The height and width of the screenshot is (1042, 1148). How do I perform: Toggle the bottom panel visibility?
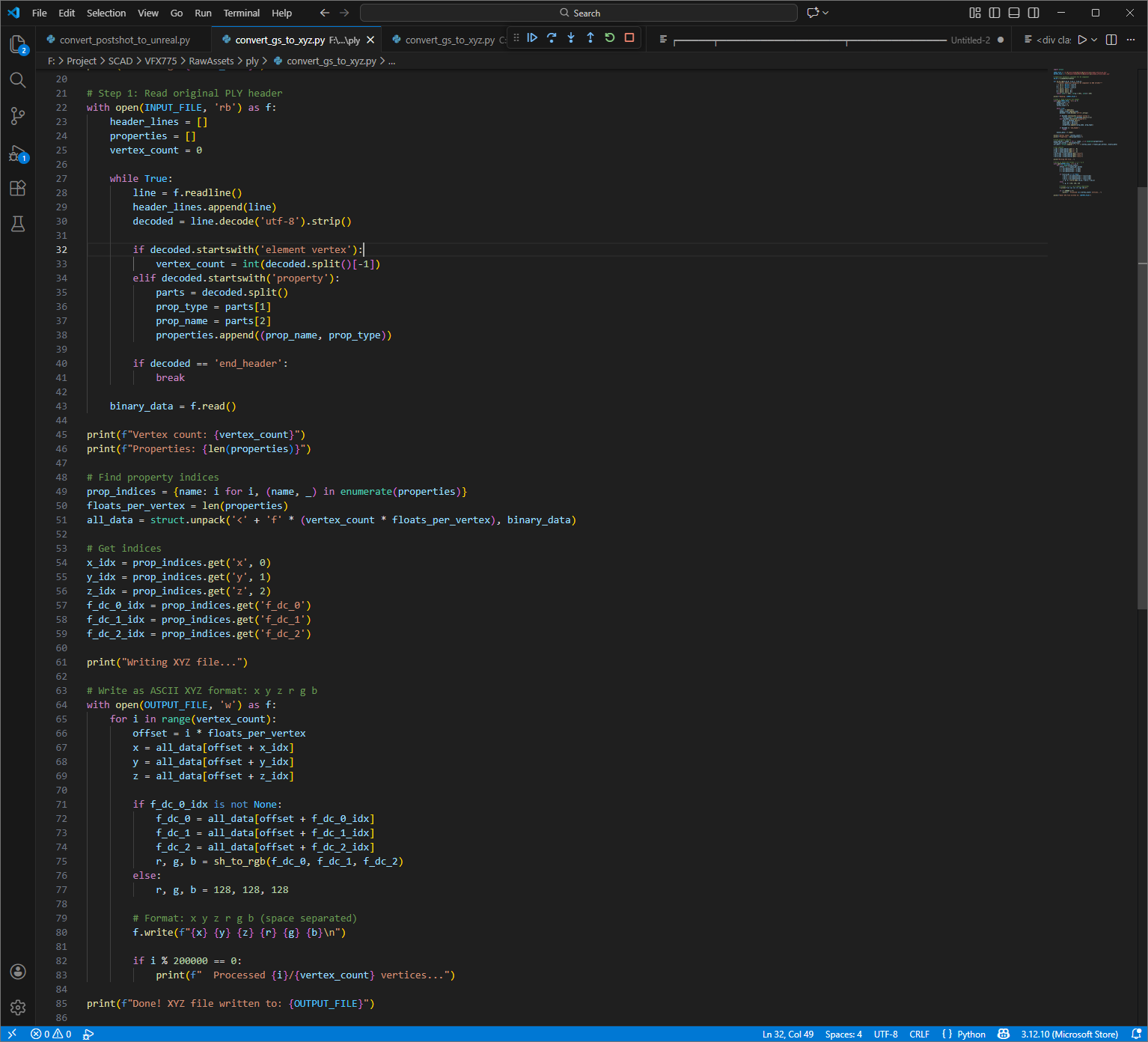coord(1014,13)
